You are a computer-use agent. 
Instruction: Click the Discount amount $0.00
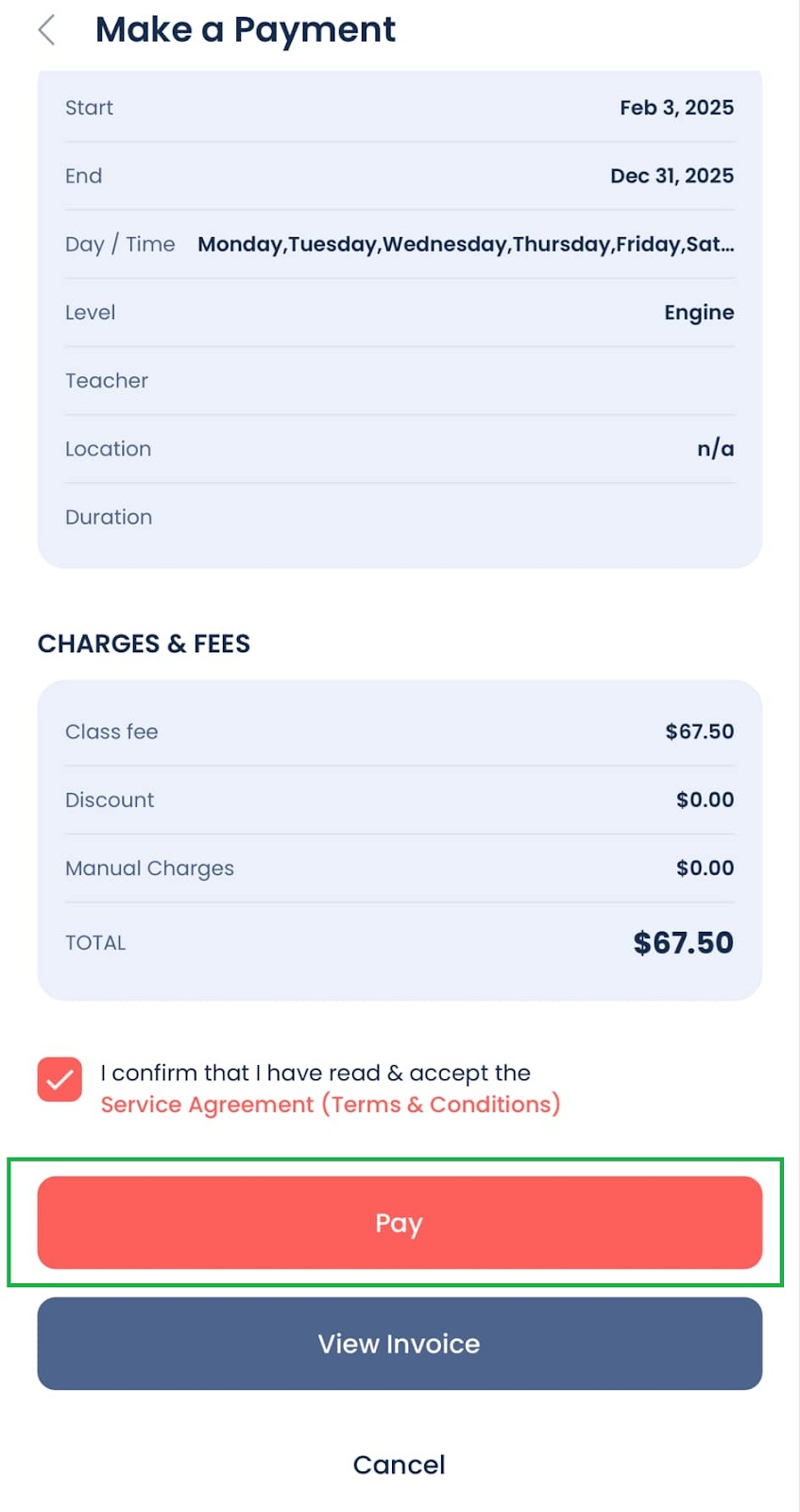705,799
